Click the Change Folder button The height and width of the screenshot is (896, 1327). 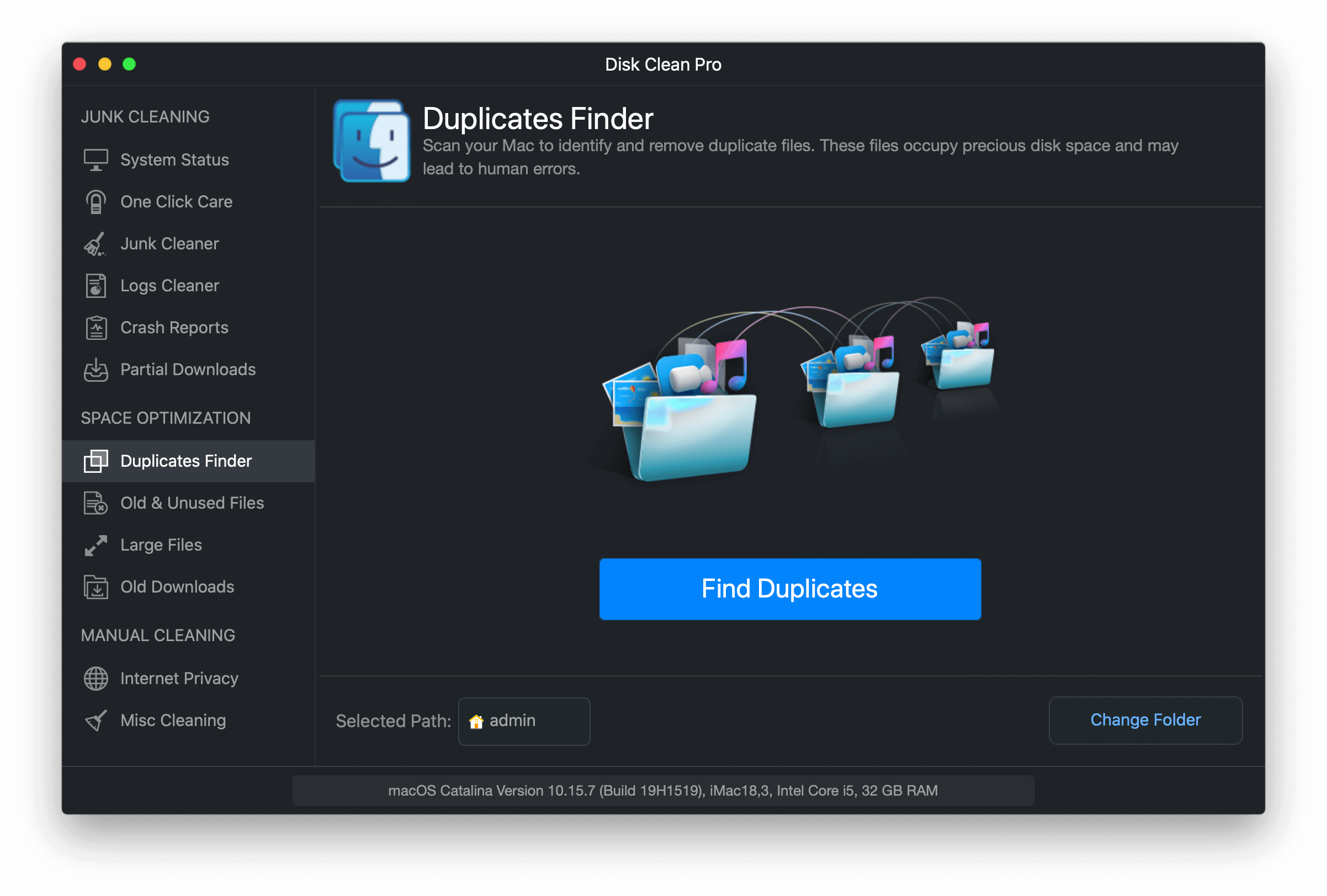(1145, 720)
